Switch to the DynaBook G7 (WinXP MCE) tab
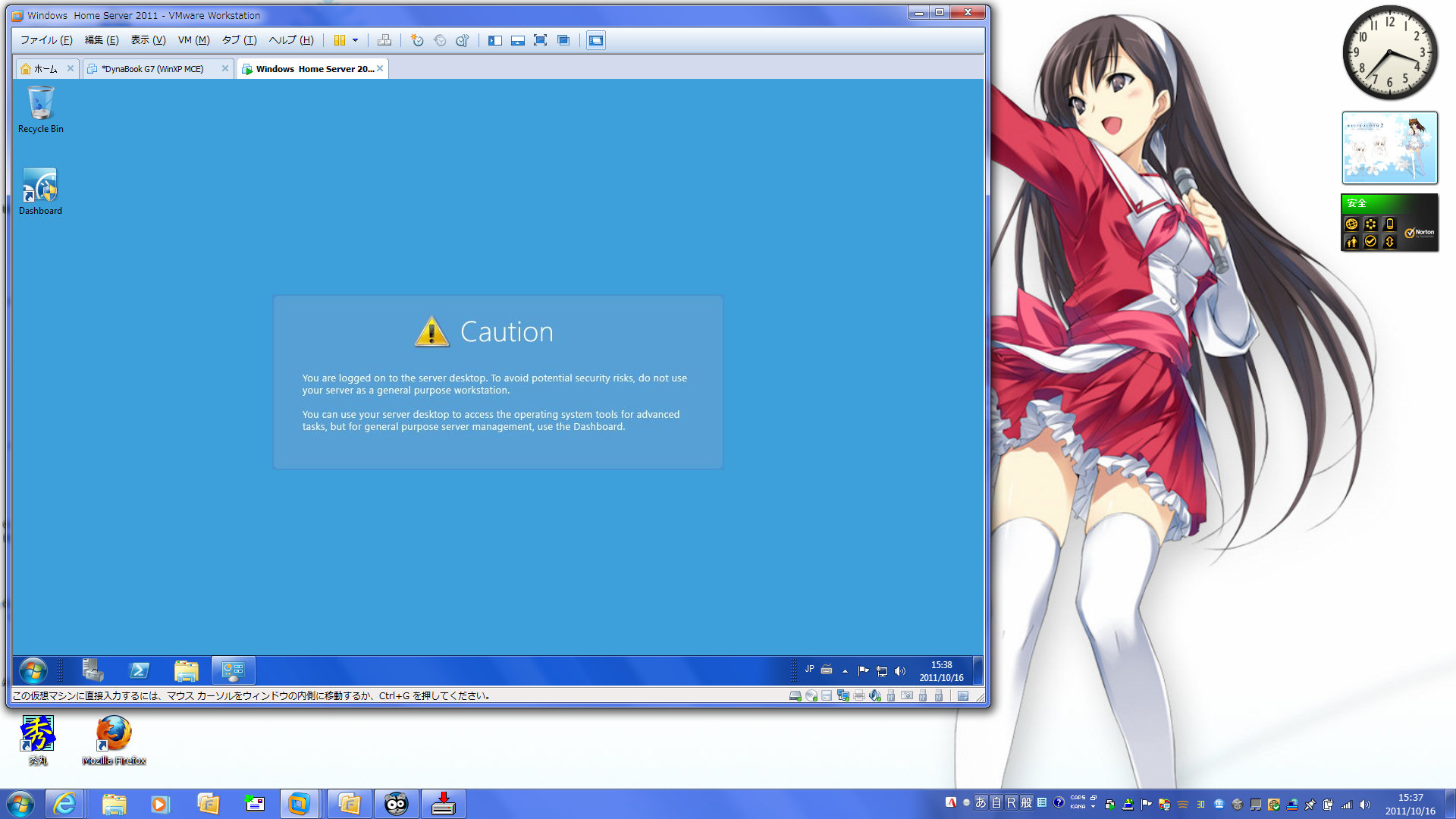 click(x=152, y=69)
